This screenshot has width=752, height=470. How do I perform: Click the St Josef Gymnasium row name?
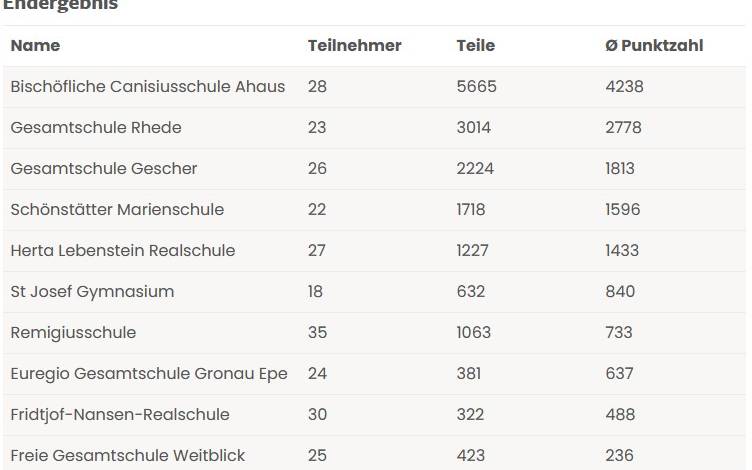(x=92, y=292)
